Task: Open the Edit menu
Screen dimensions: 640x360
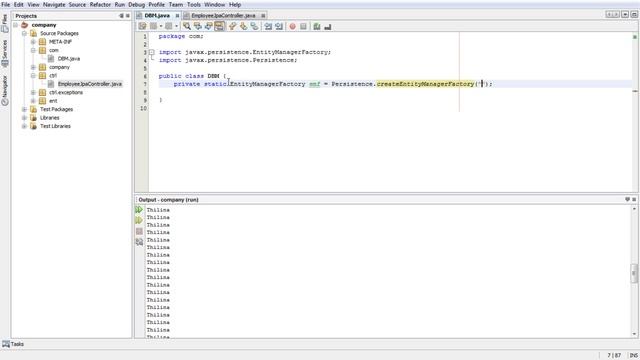Action: (19, 4)
